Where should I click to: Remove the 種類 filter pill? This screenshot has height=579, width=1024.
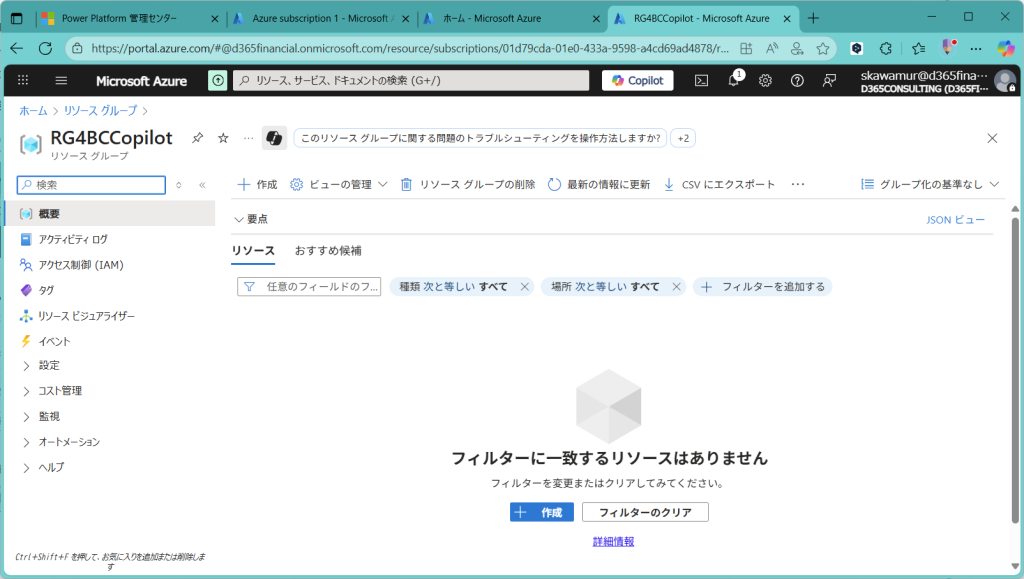point(524,287)
